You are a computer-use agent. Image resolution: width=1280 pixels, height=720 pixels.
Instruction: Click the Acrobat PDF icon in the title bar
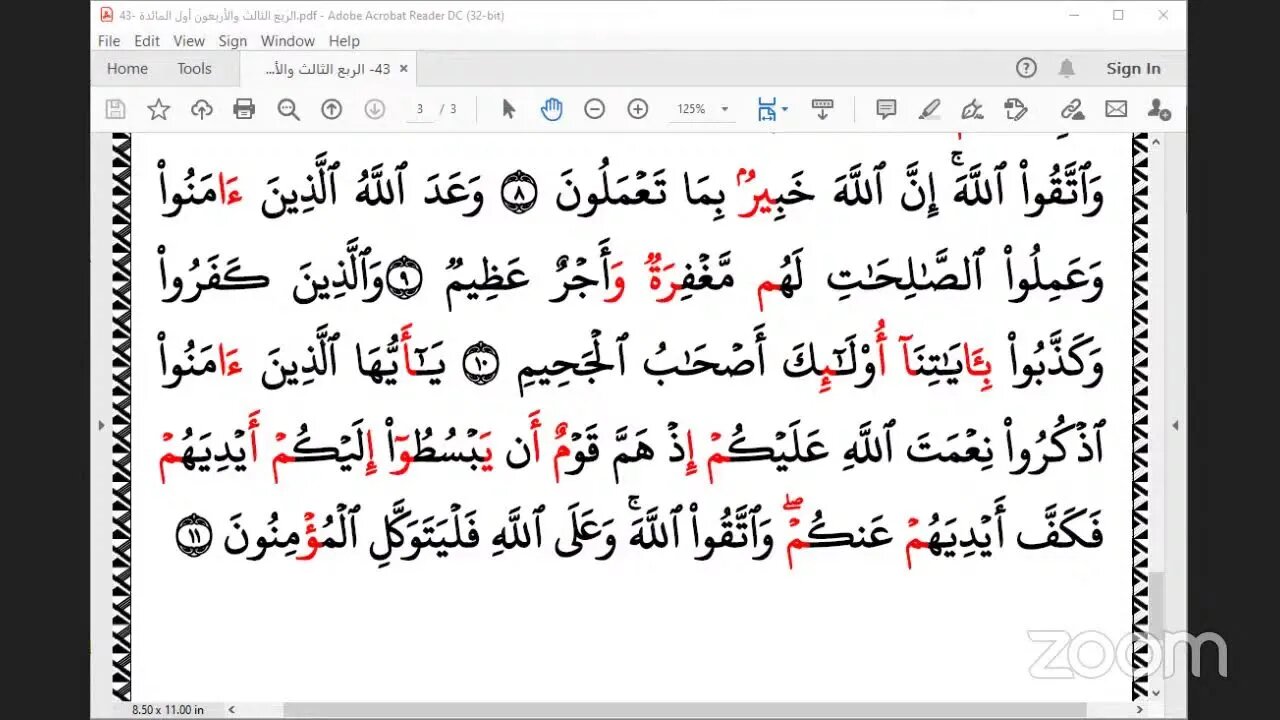pos(107,15)
